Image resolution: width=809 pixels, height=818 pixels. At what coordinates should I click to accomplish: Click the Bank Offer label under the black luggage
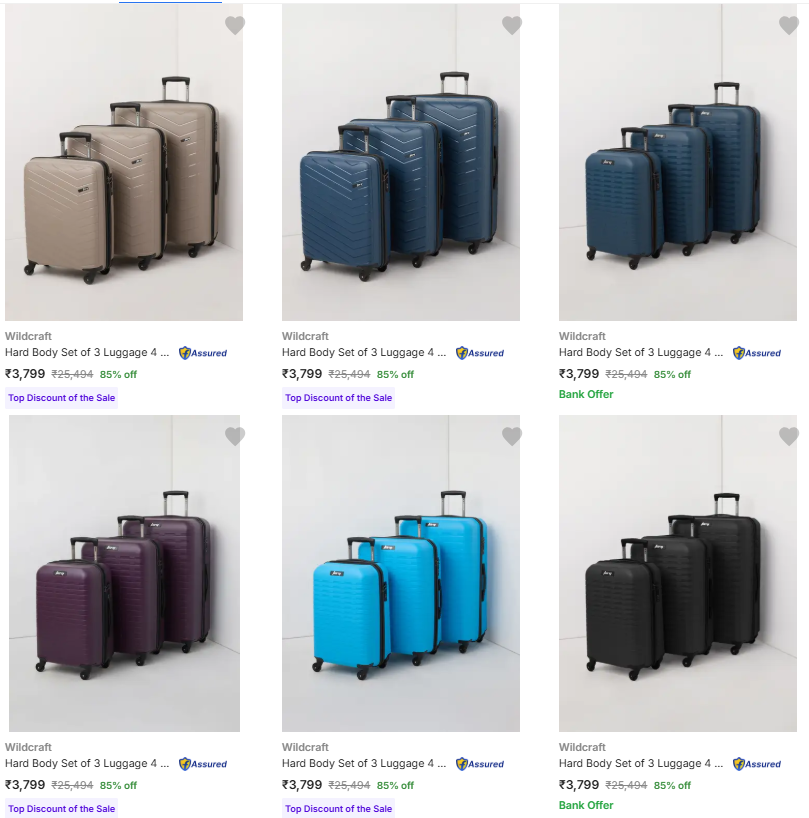point(586,805)
